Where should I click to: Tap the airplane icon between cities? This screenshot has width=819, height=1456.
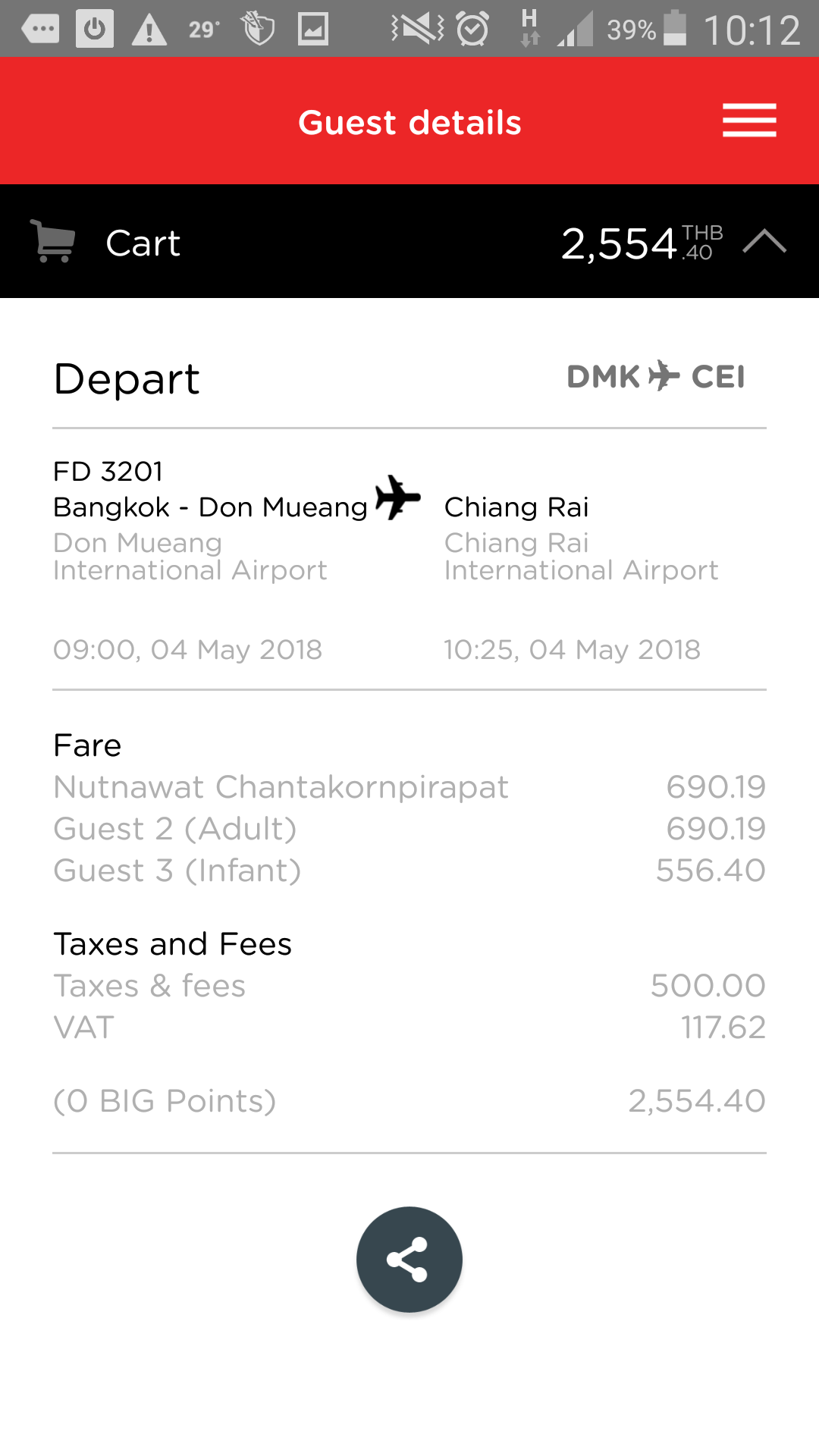coord(398,498)
